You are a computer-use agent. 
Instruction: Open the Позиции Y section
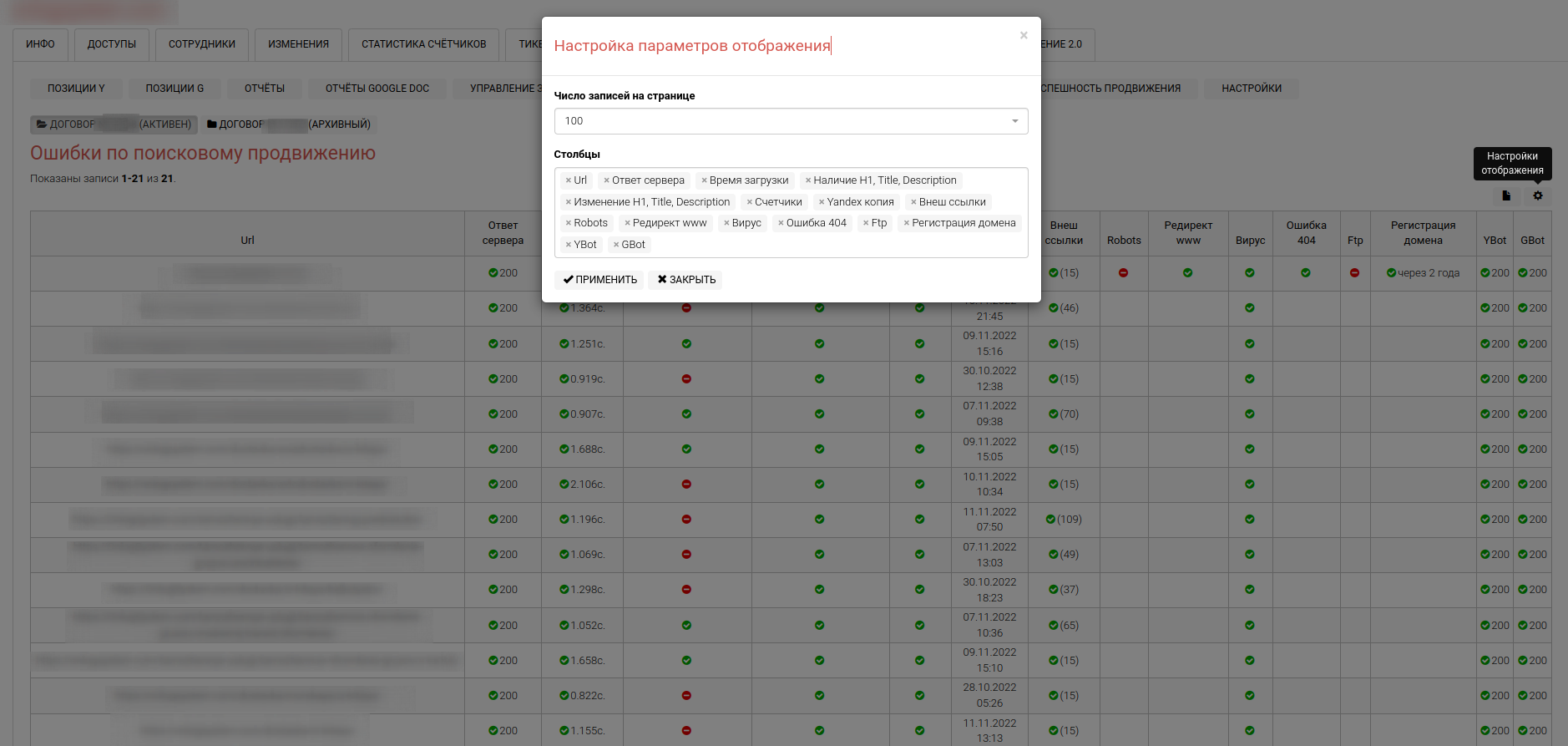pyautogui.click(x=76, y=89)
